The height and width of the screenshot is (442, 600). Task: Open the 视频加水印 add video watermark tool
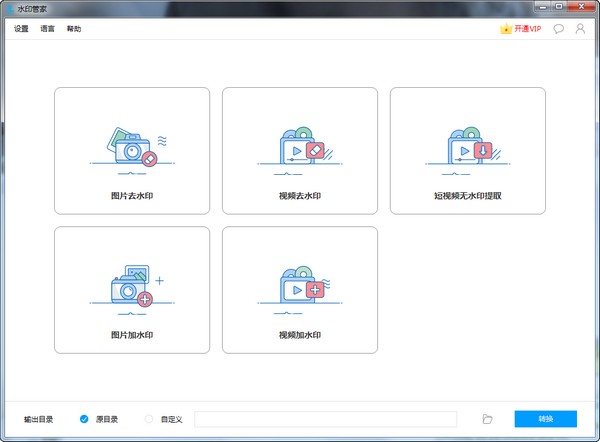point(300,288)
